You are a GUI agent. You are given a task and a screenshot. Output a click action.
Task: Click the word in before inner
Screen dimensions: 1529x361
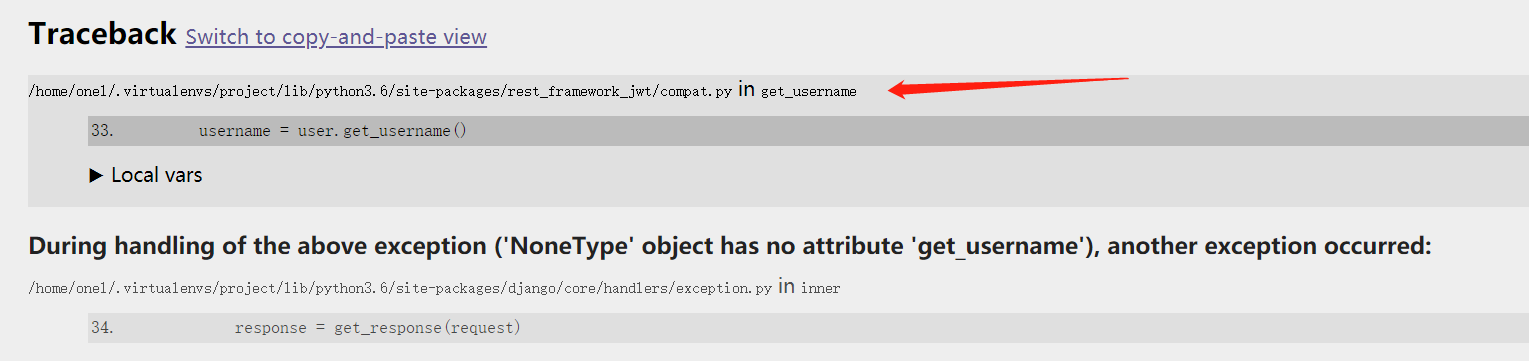tap(786, 287)
